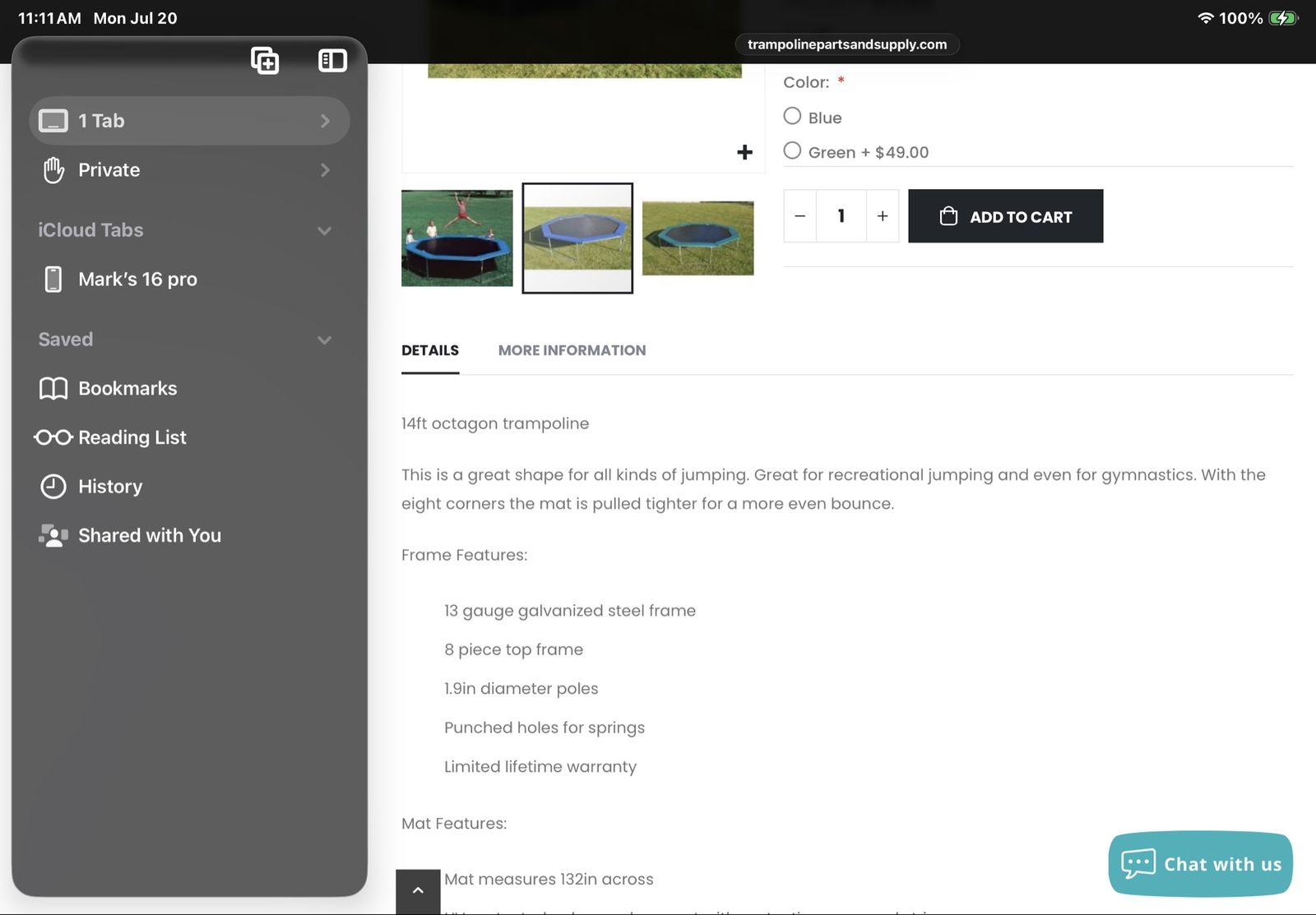Viewport: 1316px width, 915px height.
Task: Select the Blue color option
Action: pyautogui.click(x=792, y=116)
